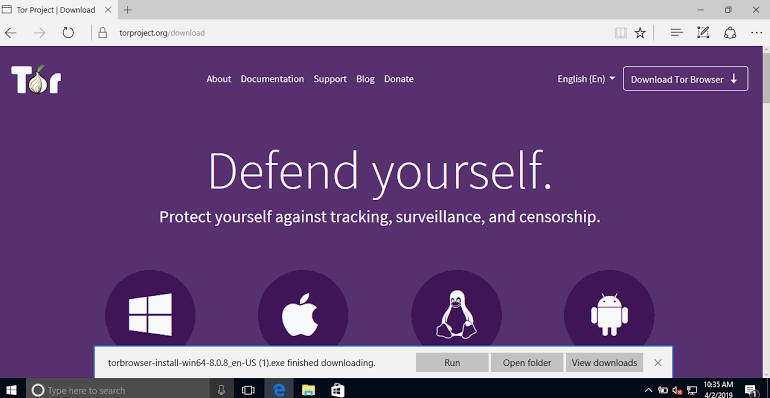Go to the Support page

pyautogui.click(x=330, y=79)
